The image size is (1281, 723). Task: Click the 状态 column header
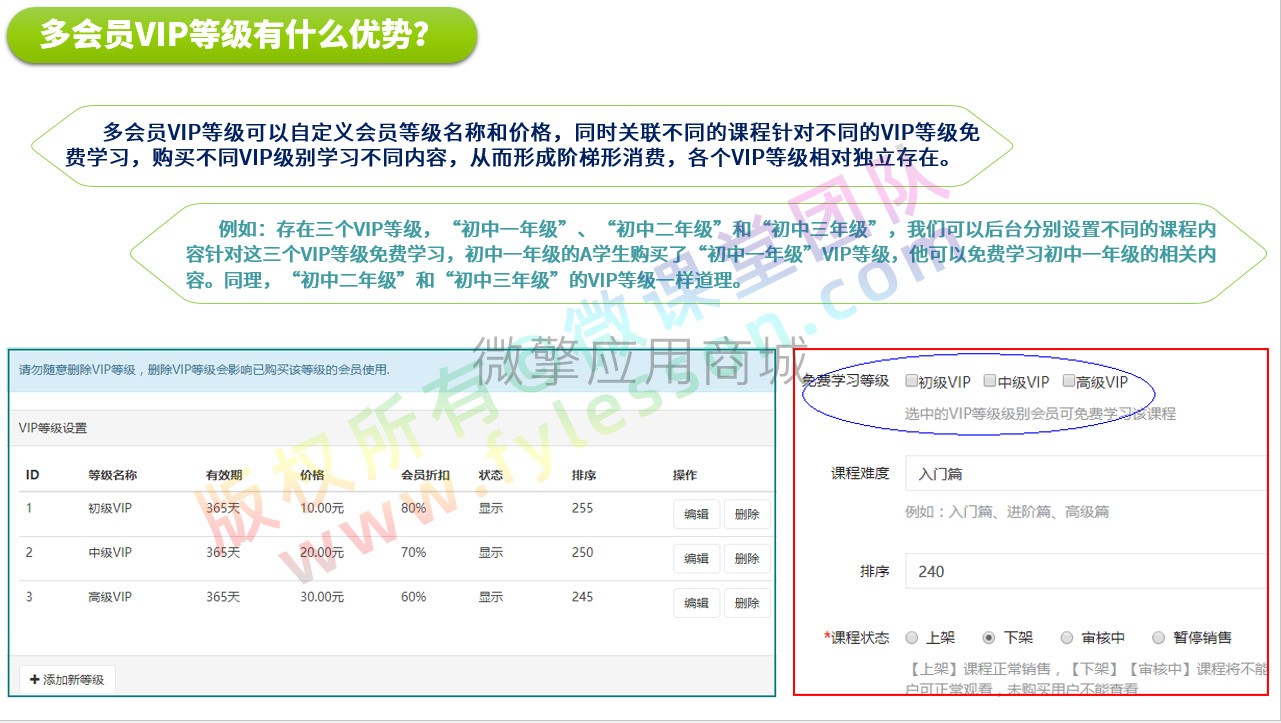point(491,475)
